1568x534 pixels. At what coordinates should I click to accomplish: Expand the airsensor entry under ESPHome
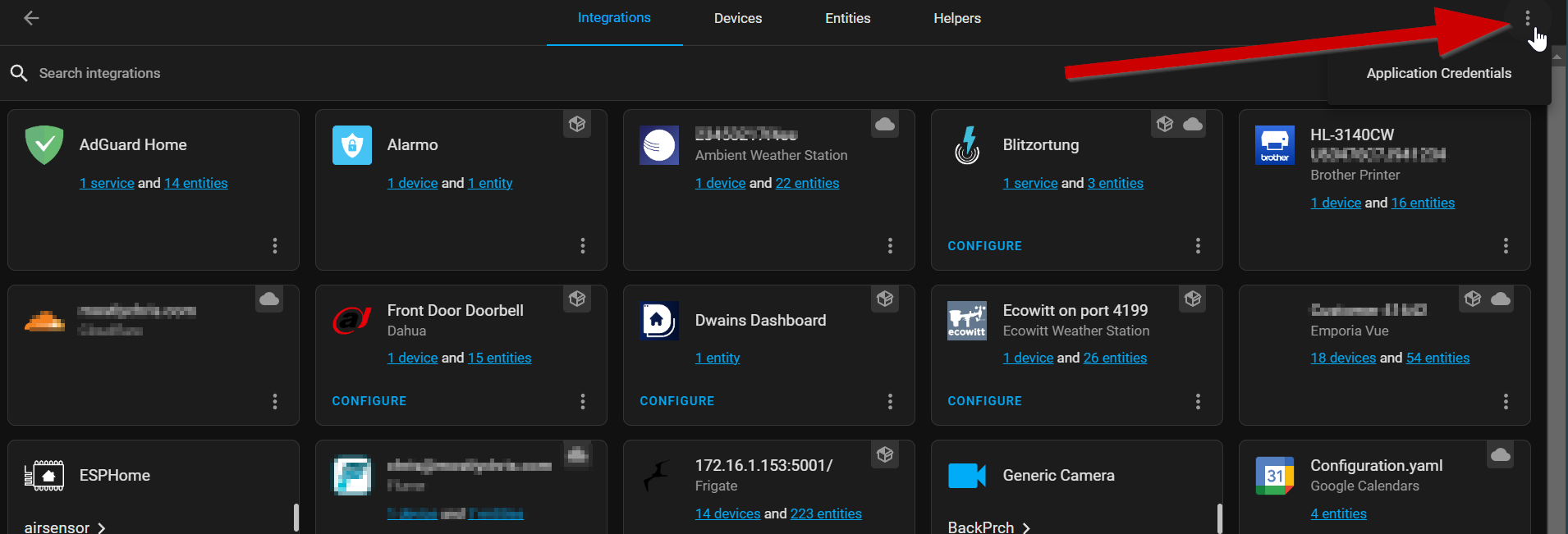66,527
